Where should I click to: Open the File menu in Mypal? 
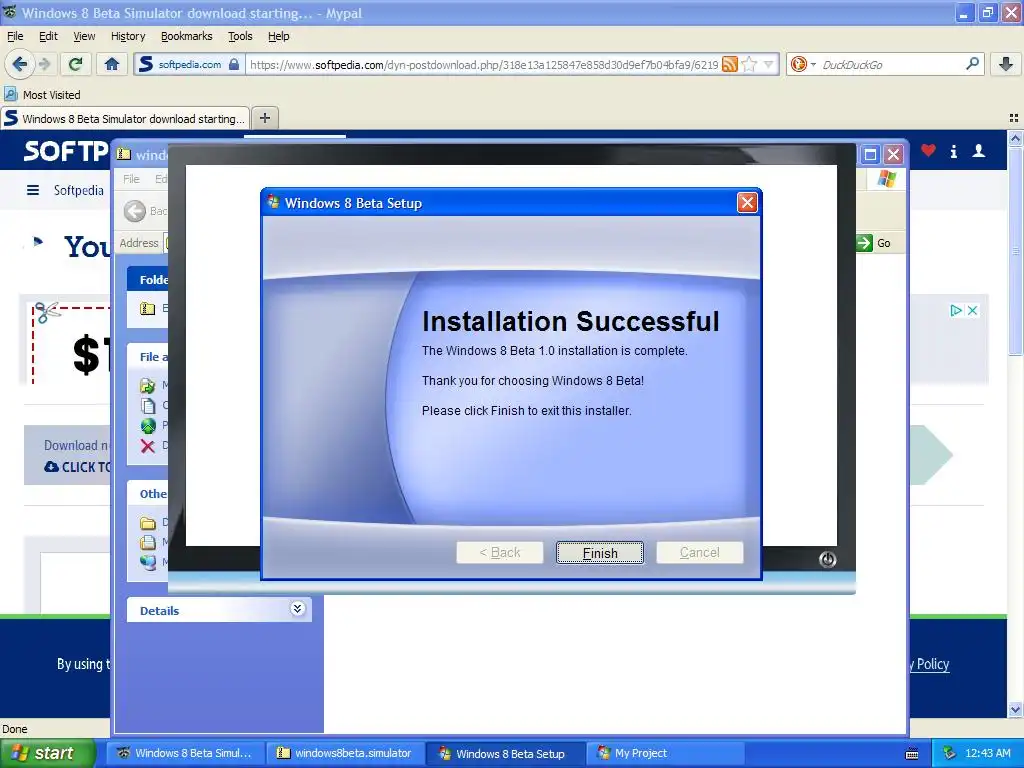tap(15, 37)
